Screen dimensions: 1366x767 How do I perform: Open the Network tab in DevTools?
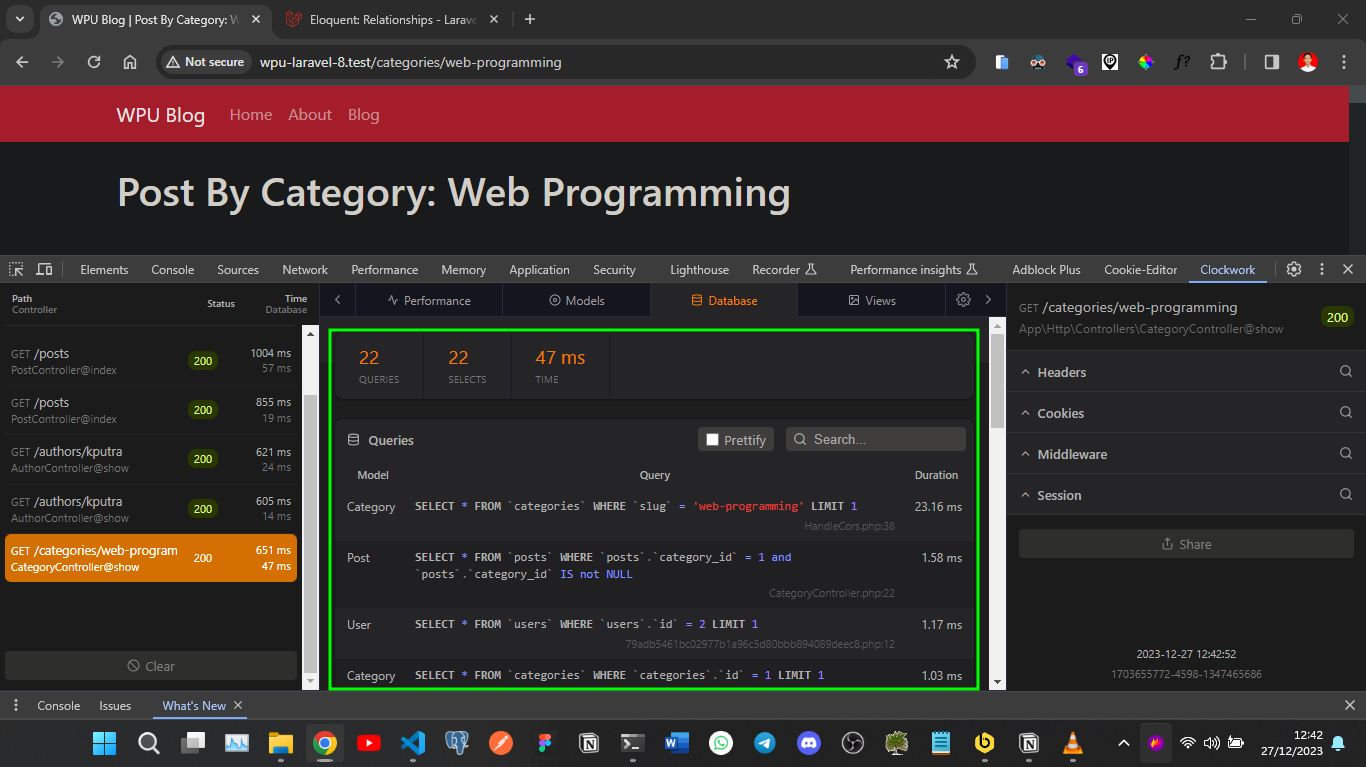[304, 269]
